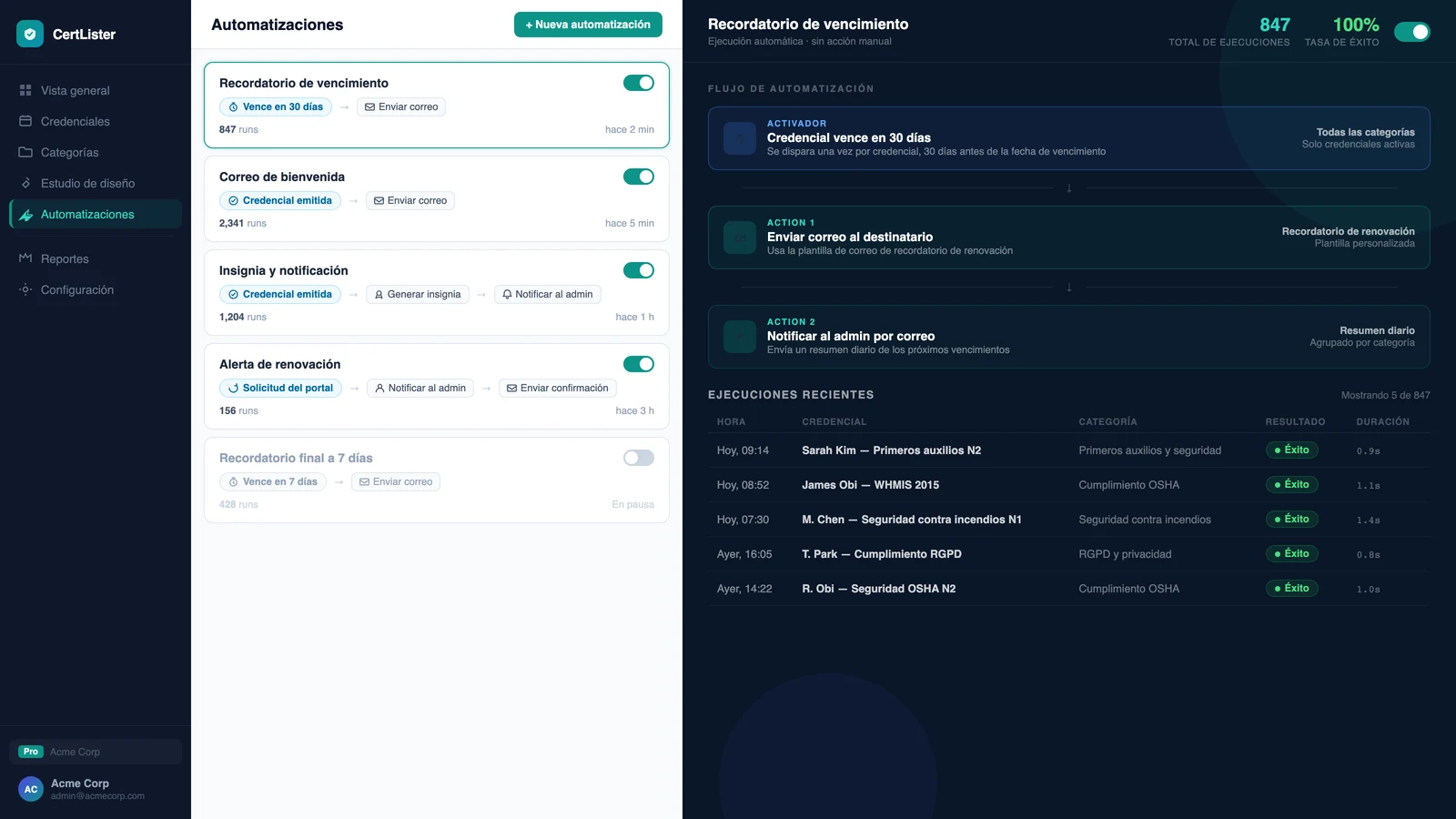Click the Estudio de diseño pen icon

click(25, 183)
